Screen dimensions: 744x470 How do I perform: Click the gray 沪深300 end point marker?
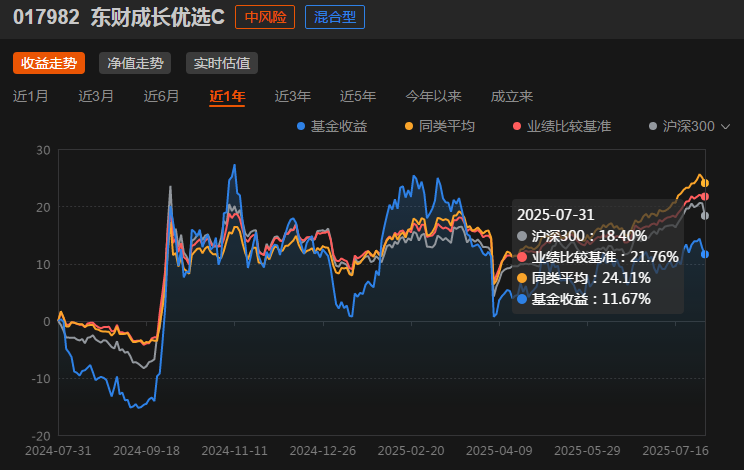tap(705, 216)
